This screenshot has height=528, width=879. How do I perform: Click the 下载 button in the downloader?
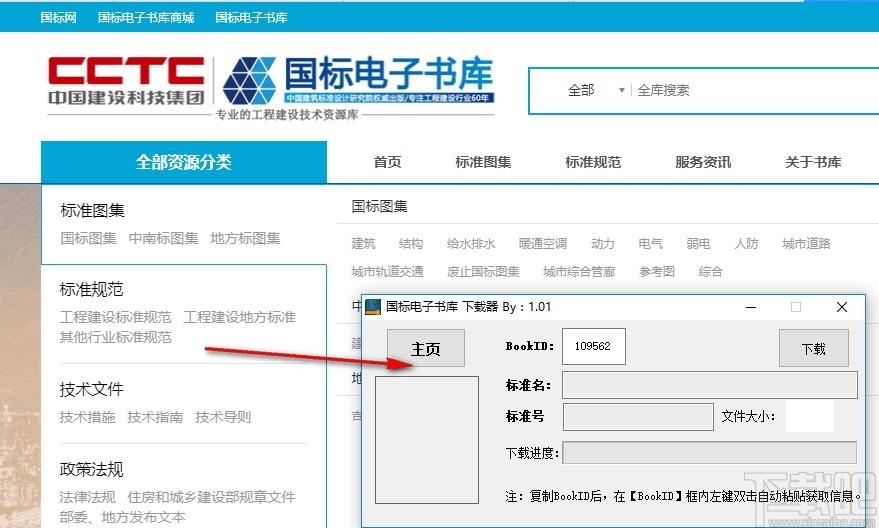point(814,348)
